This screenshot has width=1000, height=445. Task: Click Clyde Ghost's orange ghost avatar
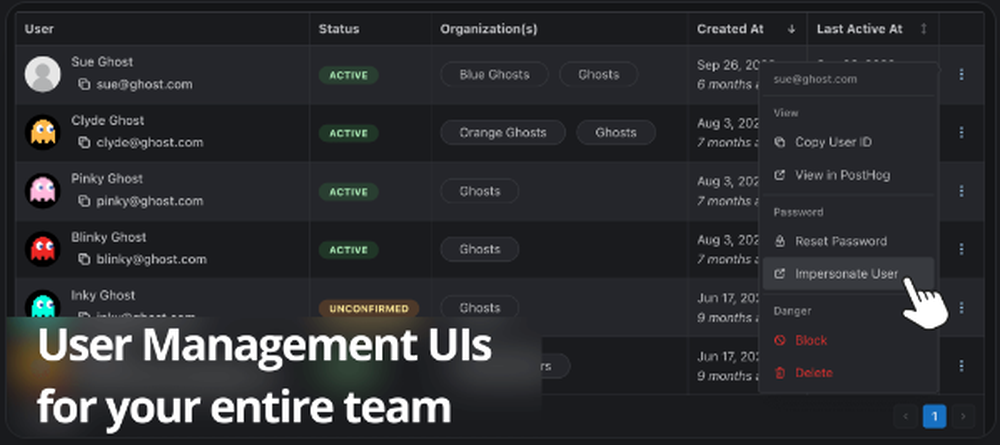(x=43, y=133)
